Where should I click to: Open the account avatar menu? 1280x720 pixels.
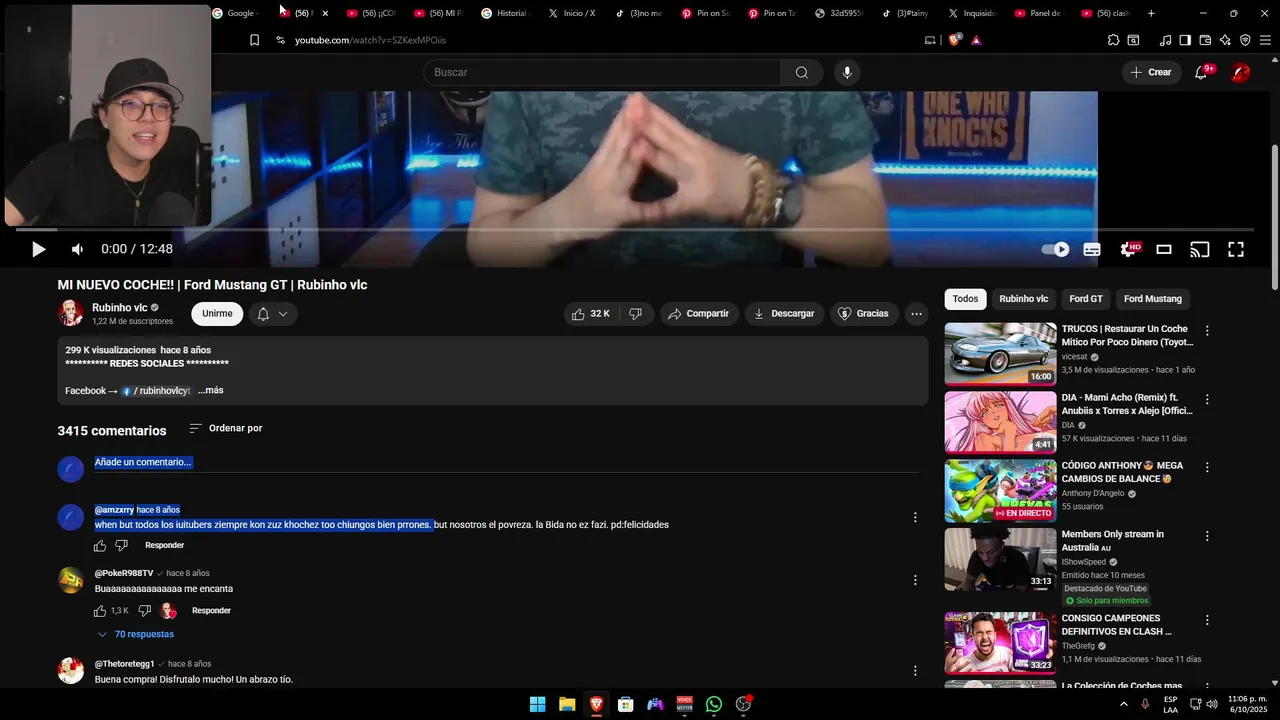[x=1241, y=72]
